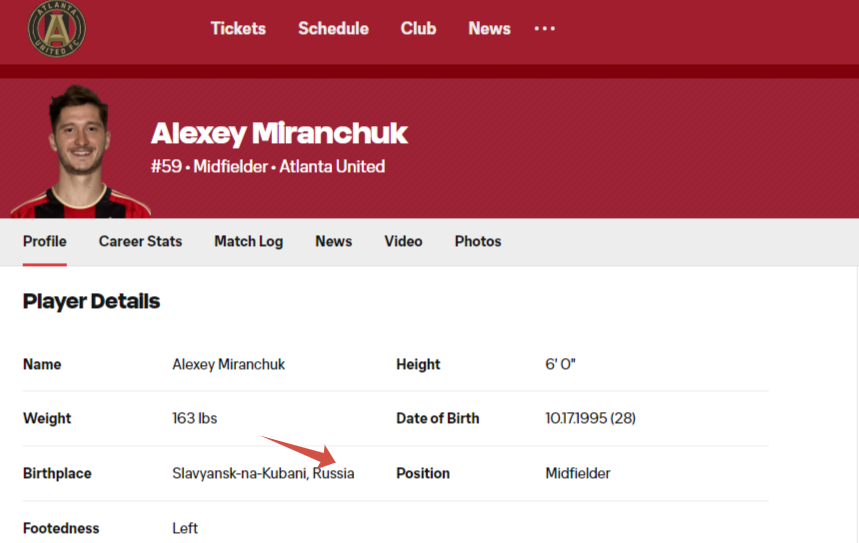Click the Atlanta United team text under name
The image size is (859, 543).
[332, 167]
